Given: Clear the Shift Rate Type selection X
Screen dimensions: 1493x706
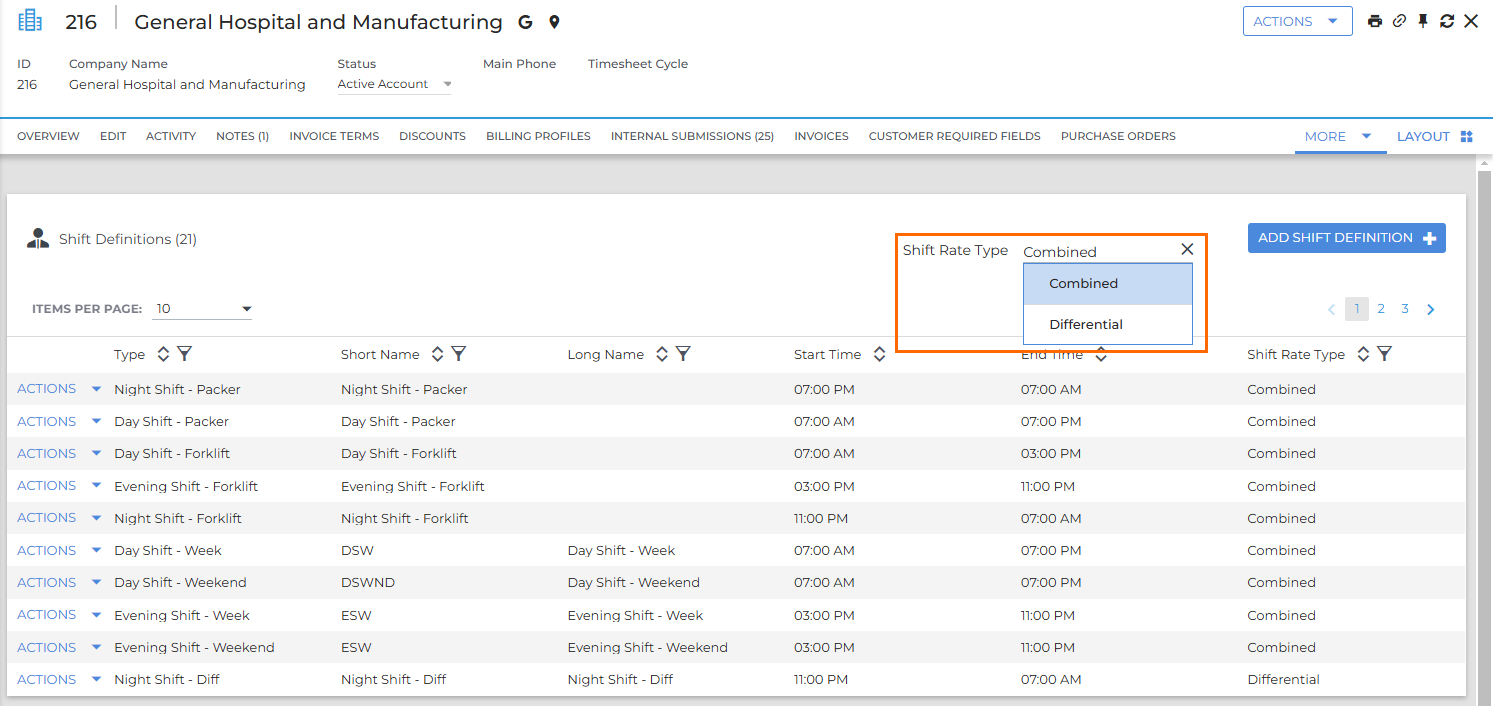Looking at the screenshot, I should coord(1187,249).
